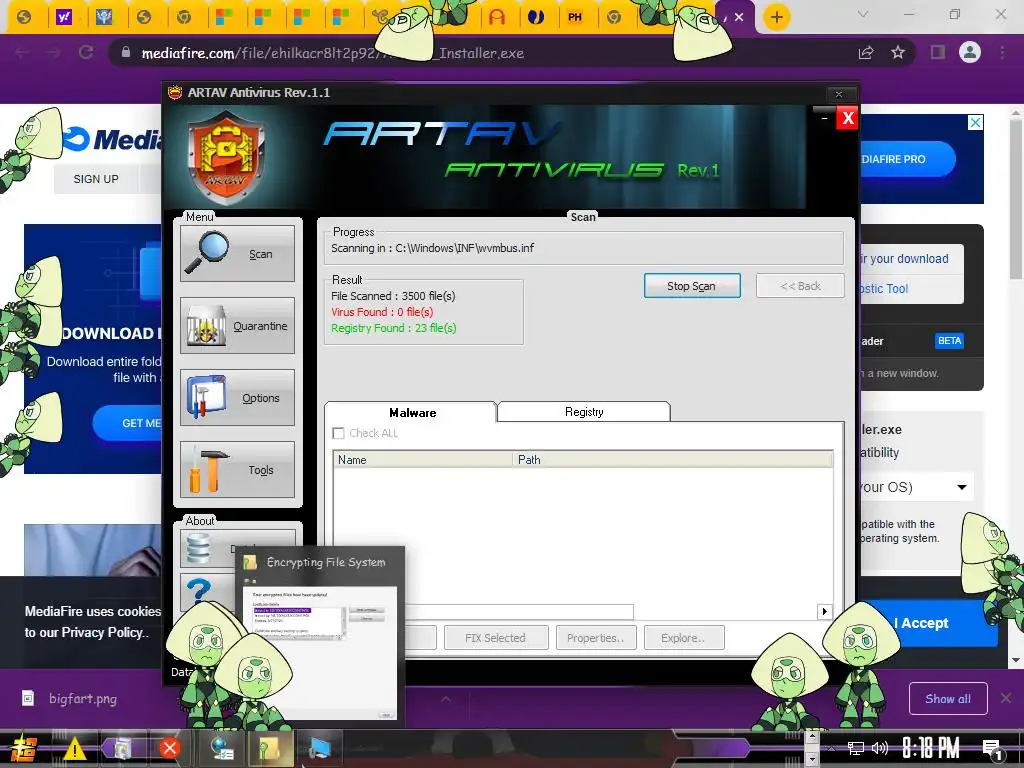Click the GET ME button on MediaFire banner
This screenshot has width=1024, height=768.
pyautogui.click(x=128, y=423)
